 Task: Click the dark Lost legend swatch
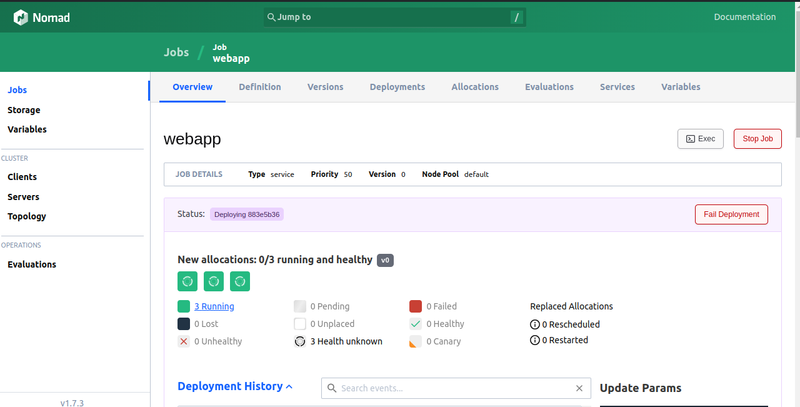click(x=184, y=324)
